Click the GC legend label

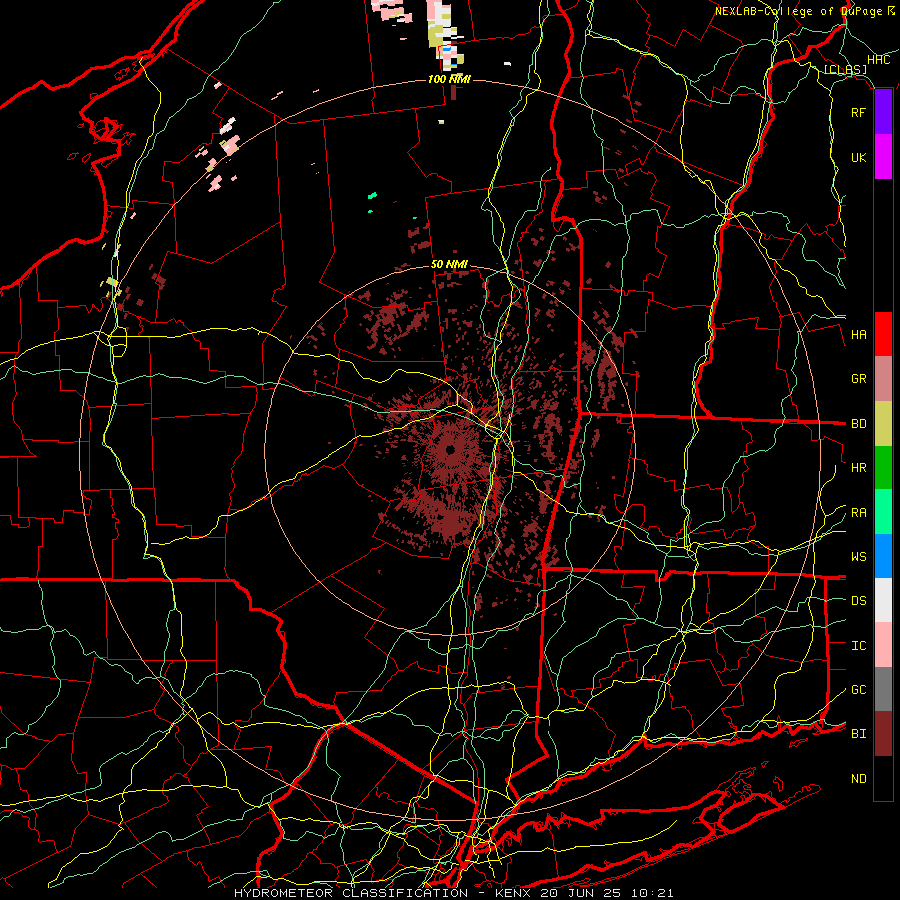tap(858, 690)
